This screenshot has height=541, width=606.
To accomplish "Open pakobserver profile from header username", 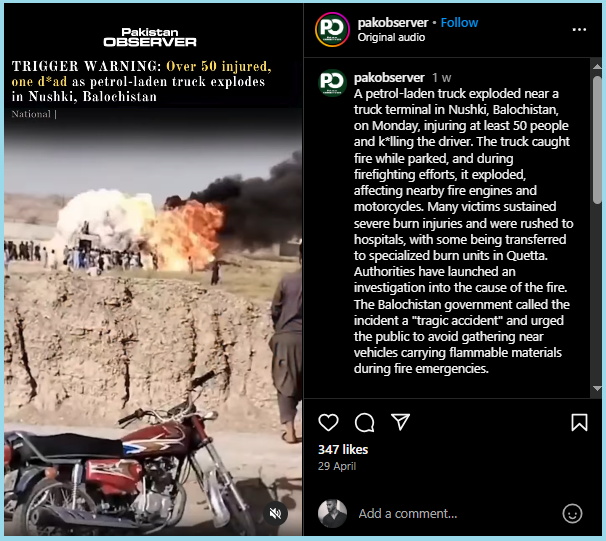I will point(393,23).
